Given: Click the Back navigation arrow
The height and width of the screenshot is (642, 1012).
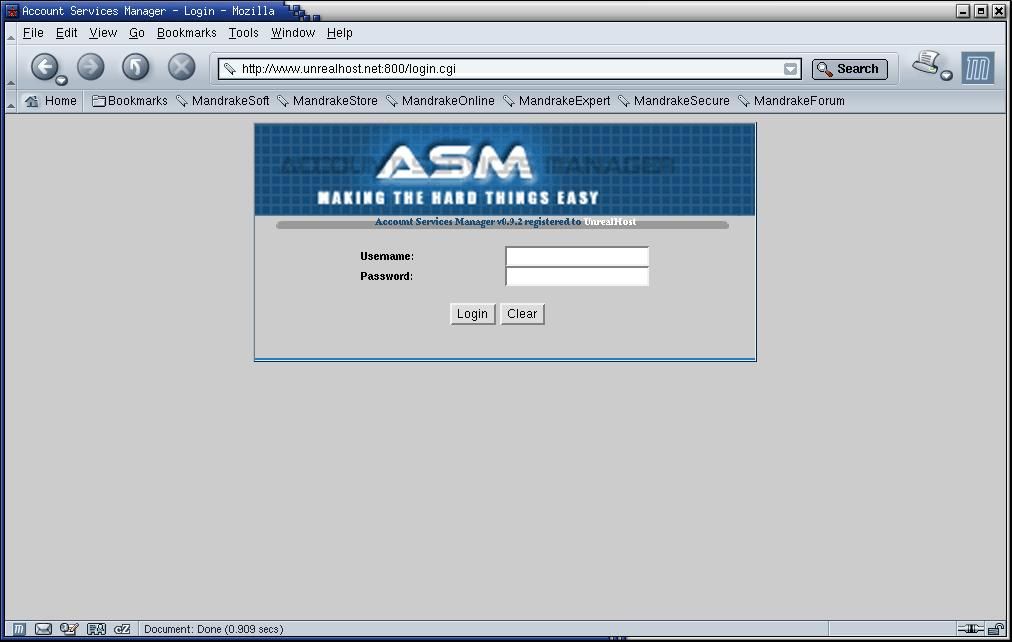Looking at the screenshot, I should [46, 66].
